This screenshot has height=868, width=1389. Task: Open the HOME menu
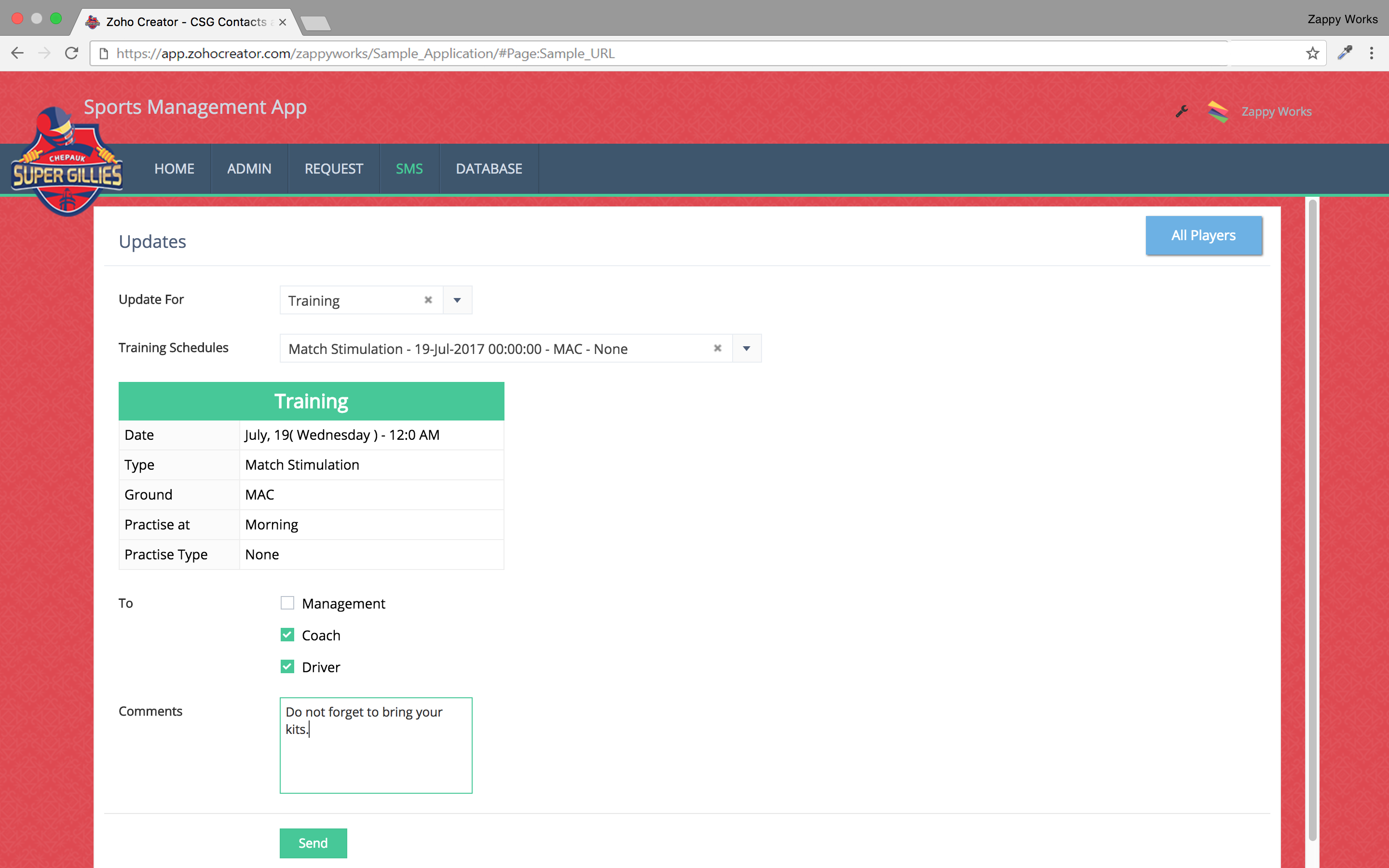(x=175, y=169)
